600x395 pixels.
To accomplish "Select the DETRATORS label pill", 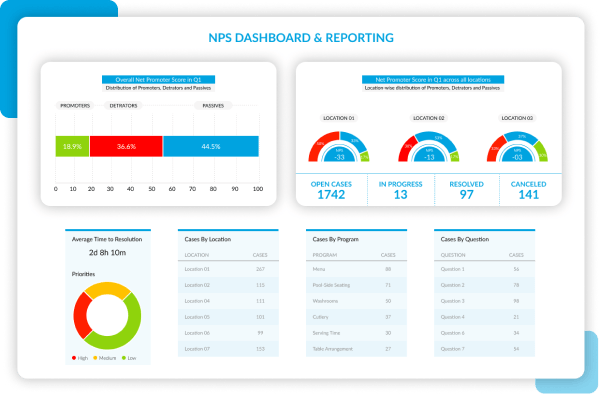I will (x=123, y=106).
